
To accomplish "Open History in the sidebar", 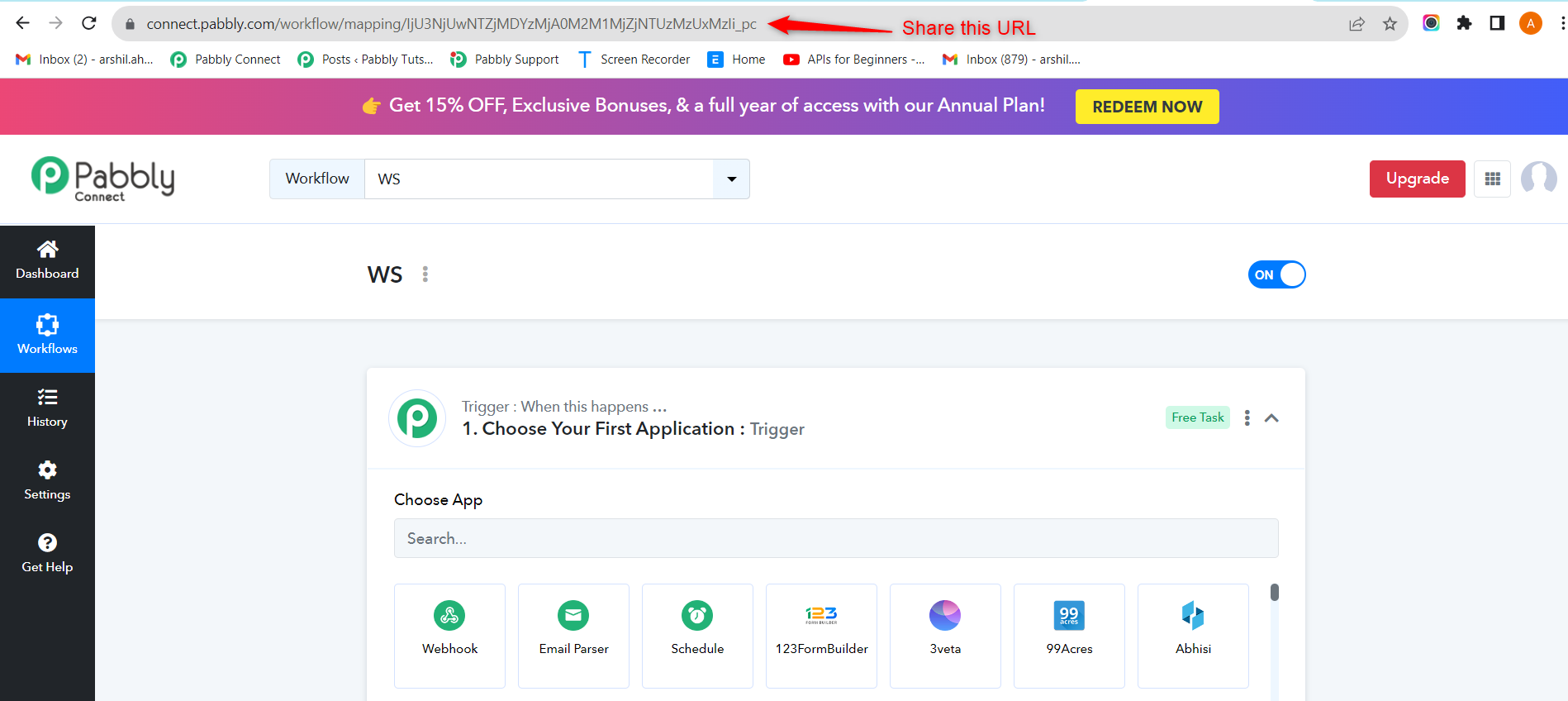I will point(47,409).
